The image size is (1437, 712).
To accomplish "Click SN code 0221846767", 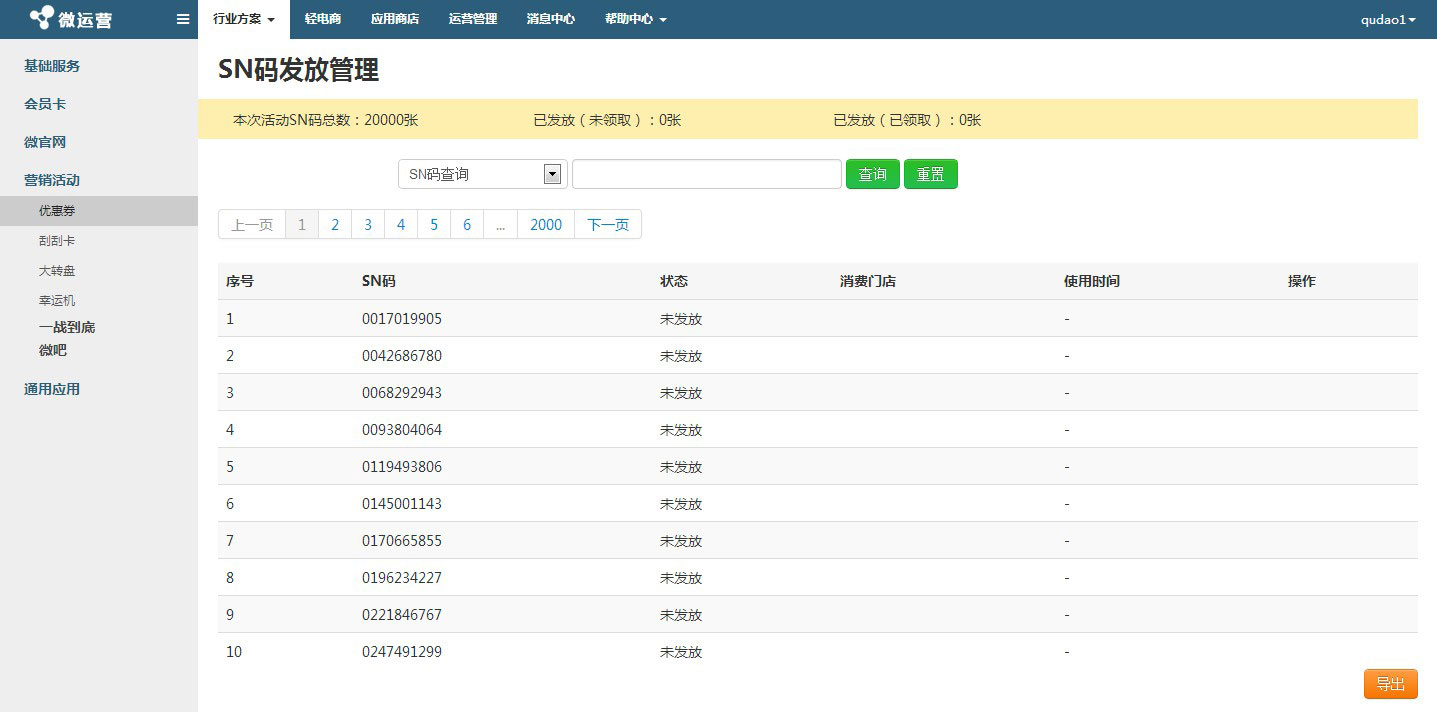I will point(402,615).
